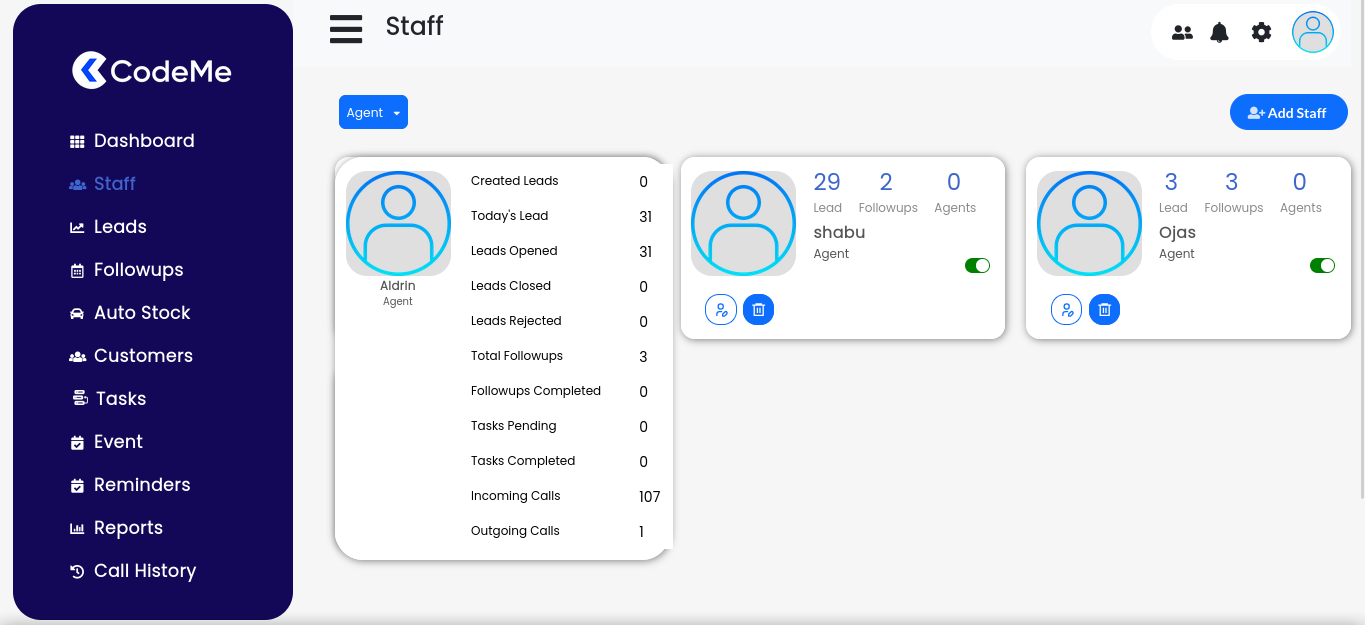Click the Tasks list icon
Viewport: 1365px width, 625px height.
pos(79,398)
